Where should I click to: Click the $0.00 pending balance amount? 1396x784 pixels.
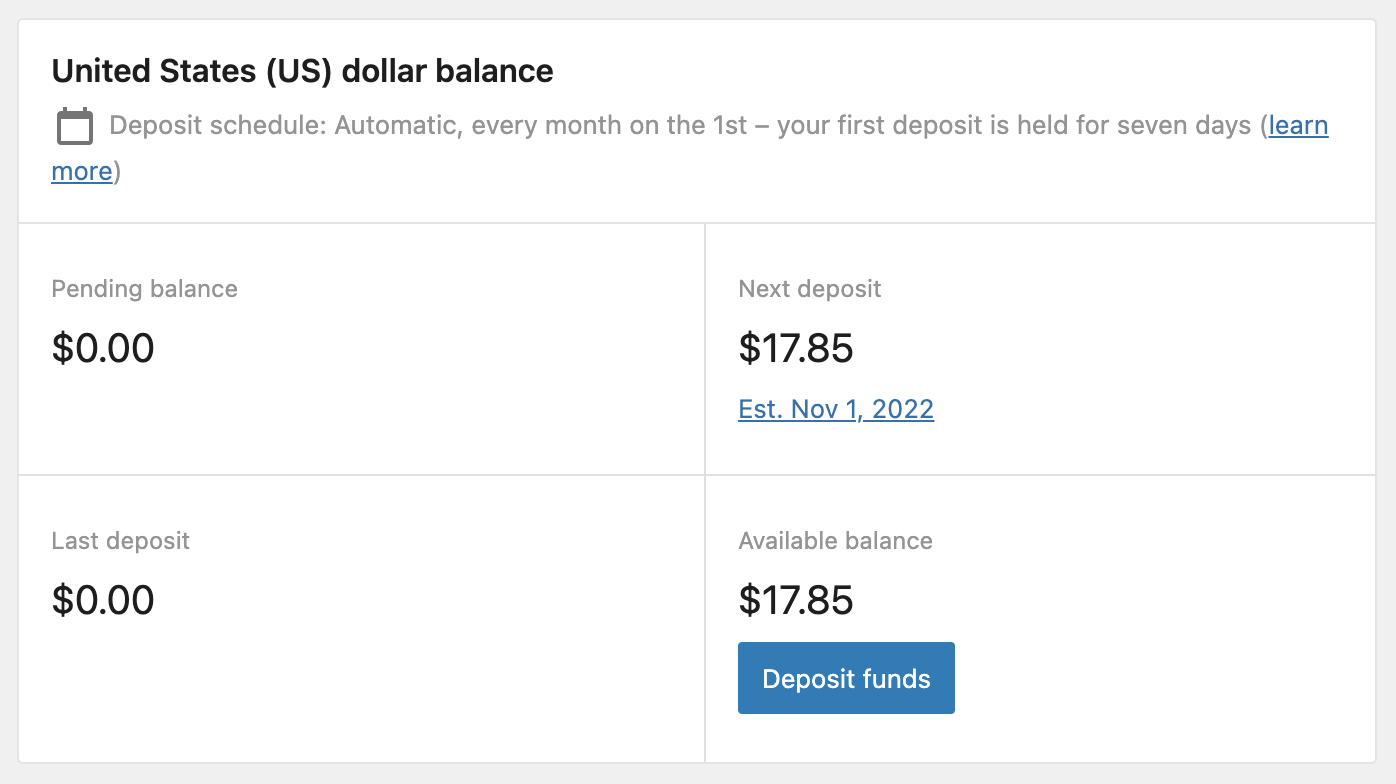coord(103,348)
